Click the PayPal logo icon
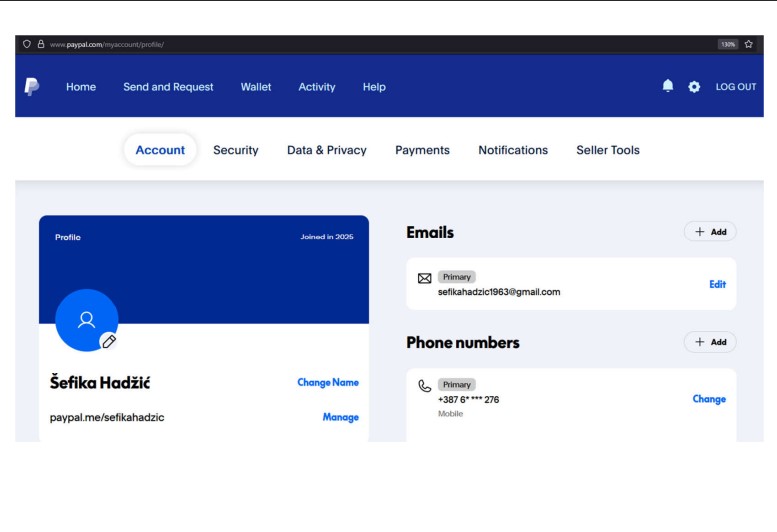 32,87
